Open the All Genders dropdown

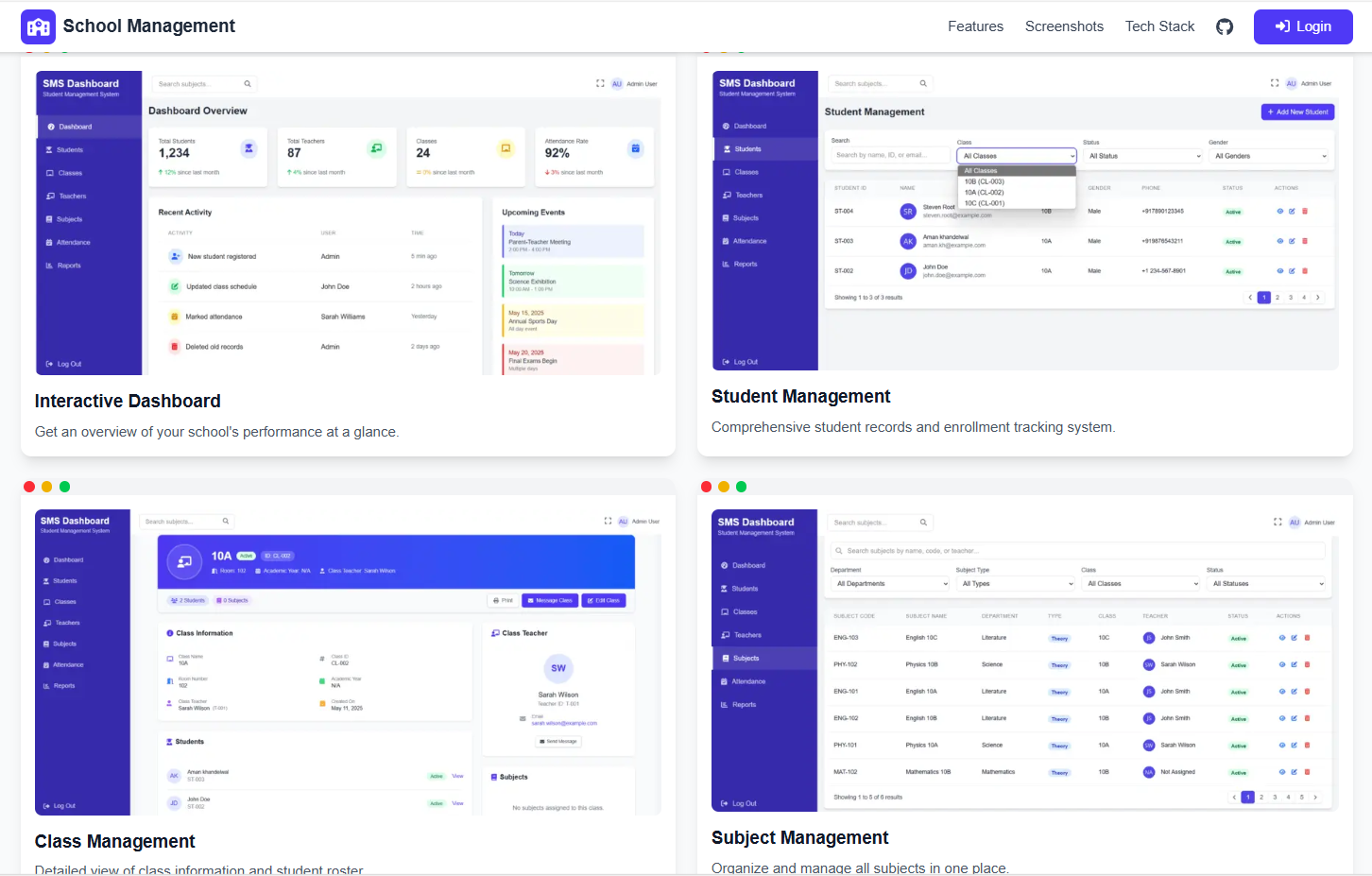[x=1270, y=156]
